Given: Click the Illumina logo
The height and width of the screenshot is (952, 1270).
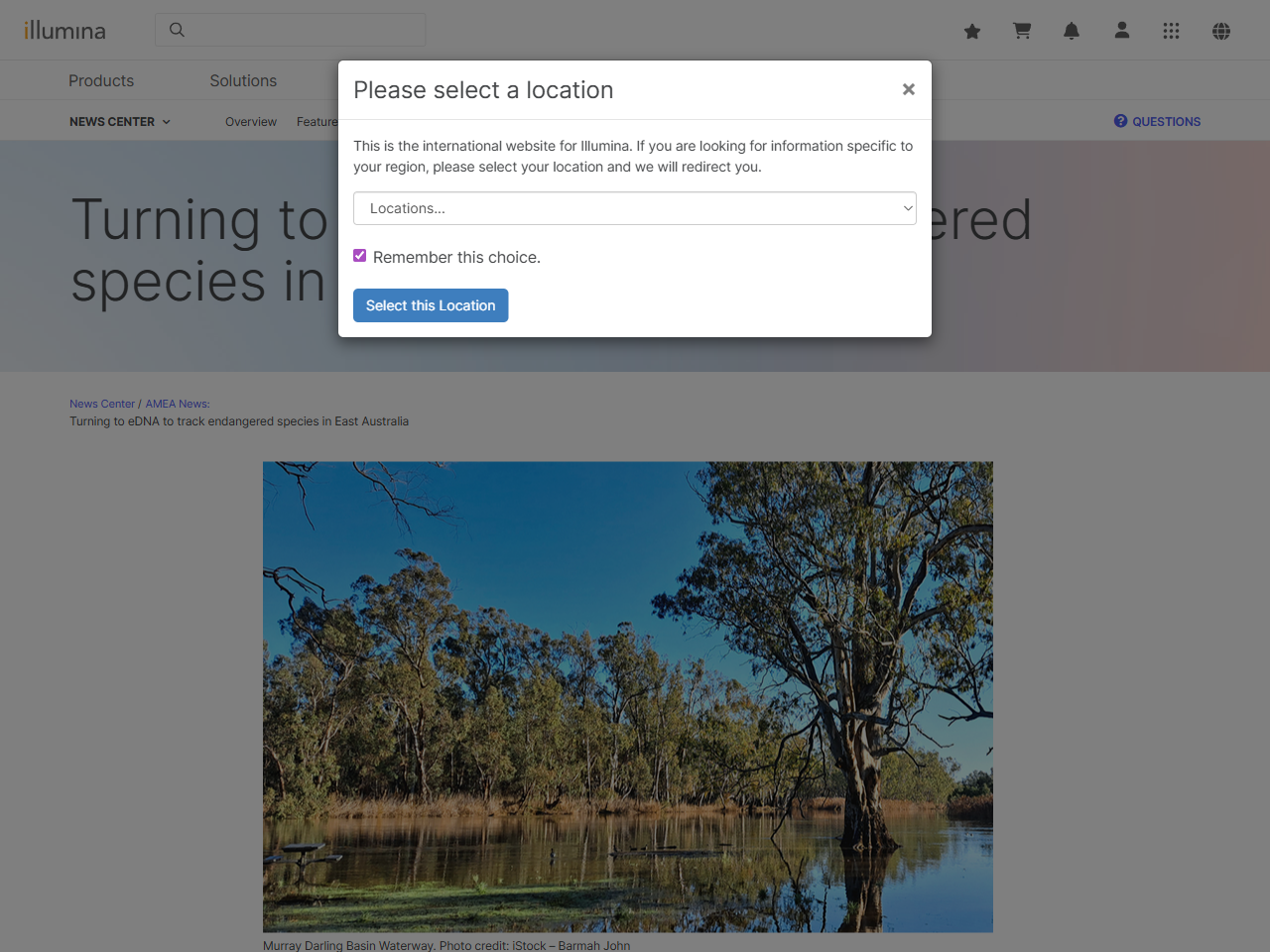Looking at the screenshot, I should [x=64, y=30].
